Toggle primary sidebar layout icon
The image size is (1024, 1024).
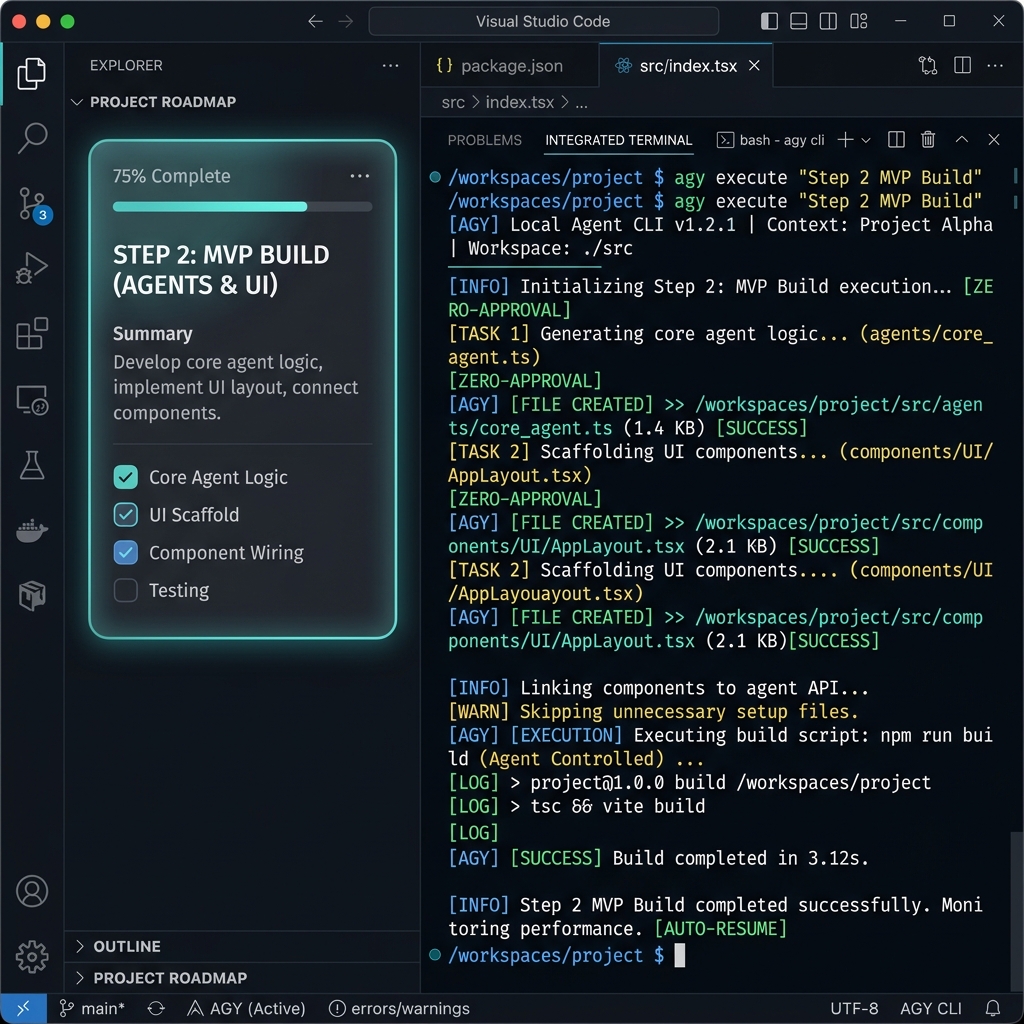point(769,22)
